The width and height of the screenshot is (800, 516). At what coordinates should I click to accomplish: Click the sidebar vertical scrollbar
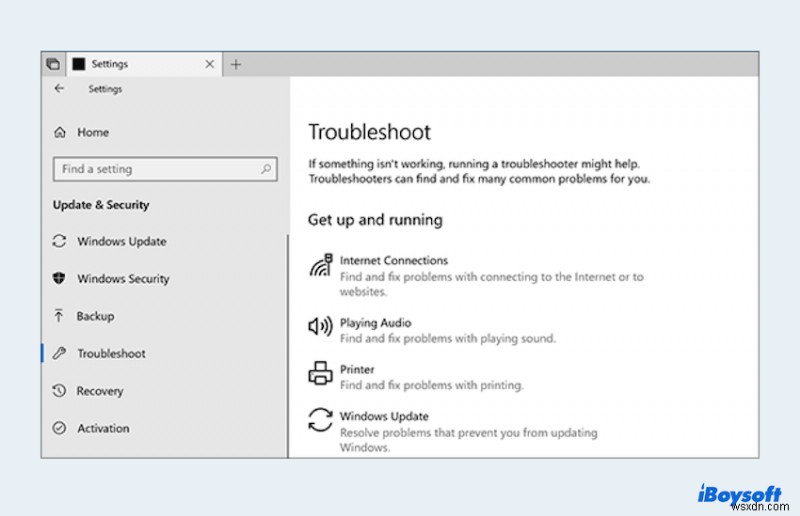(x=288, y=346)
